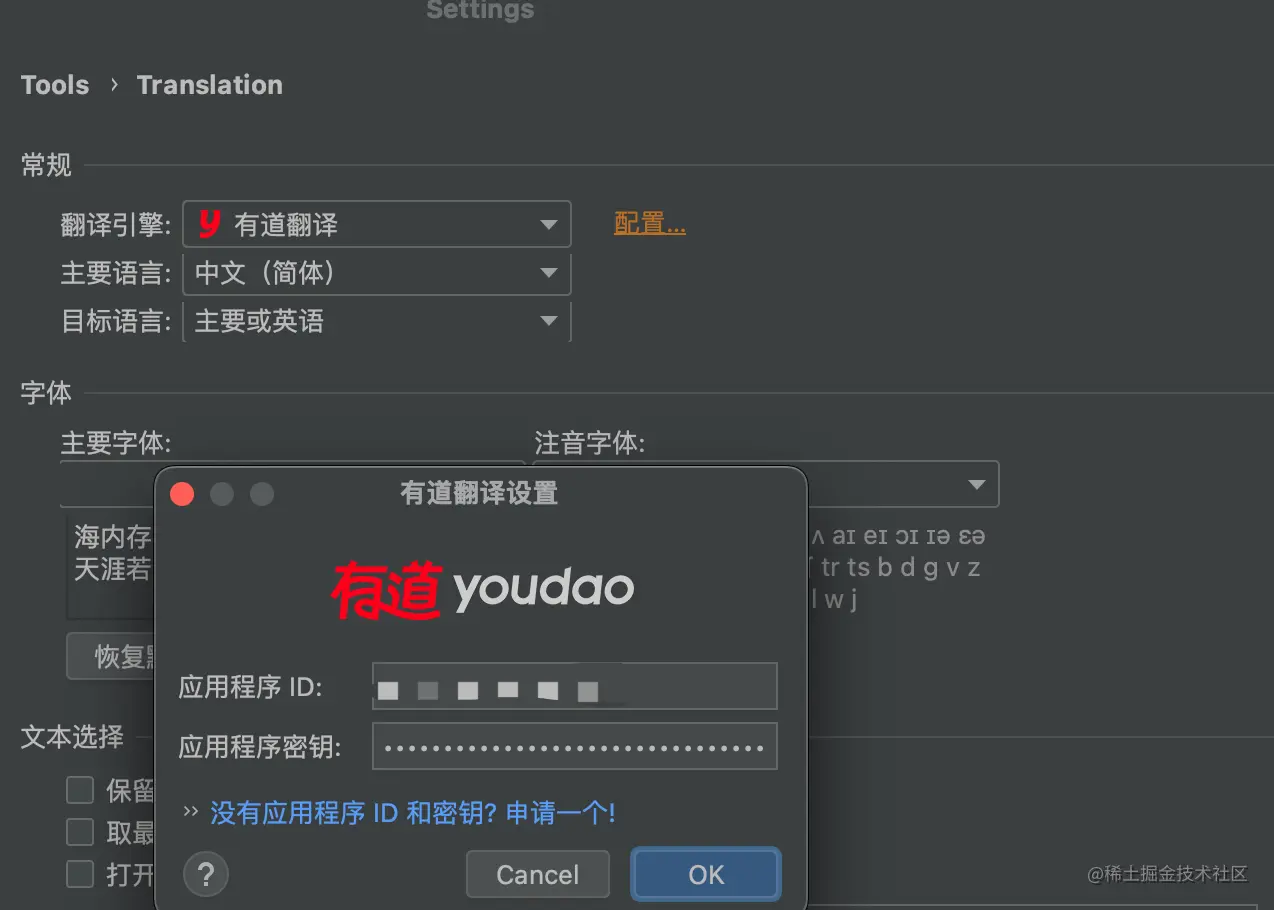The height and width of the screenshot is (910, 1274).
Task: Open the 主要语言 中文（简体） dropdown
Action: tap(376, 273)
